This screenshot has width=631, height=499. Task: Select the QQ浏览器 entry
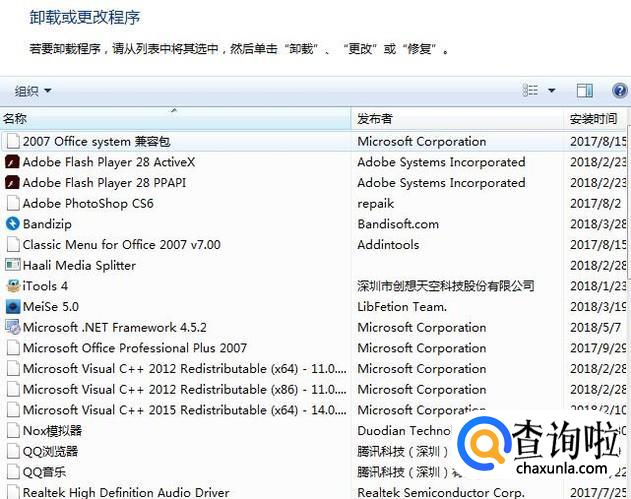point(50,452)
